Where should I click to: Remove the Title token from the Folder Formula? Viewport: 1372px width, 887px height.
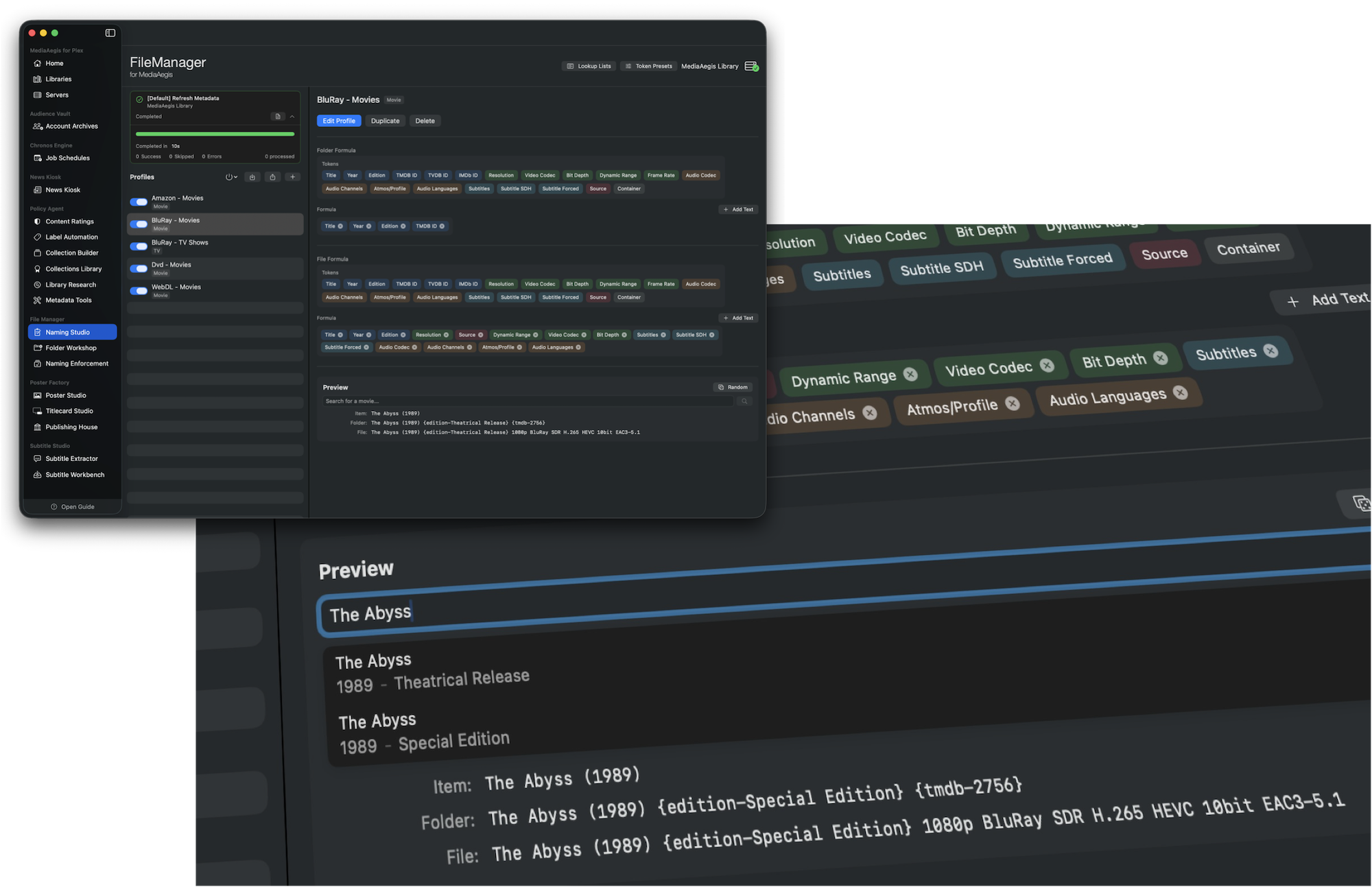(340, 226)
